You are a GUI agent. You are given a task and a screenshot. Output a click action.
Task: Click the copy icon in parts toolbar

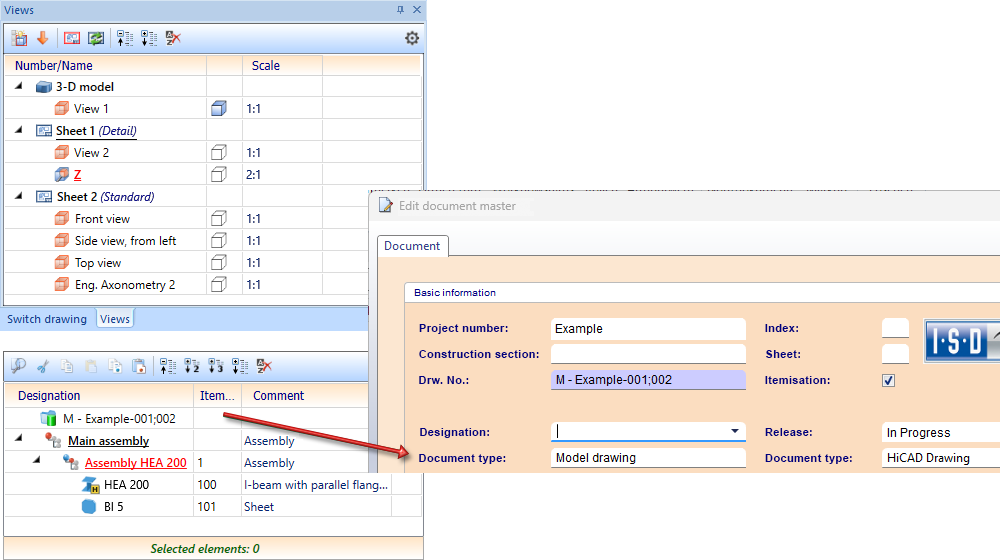pos(67,366)
